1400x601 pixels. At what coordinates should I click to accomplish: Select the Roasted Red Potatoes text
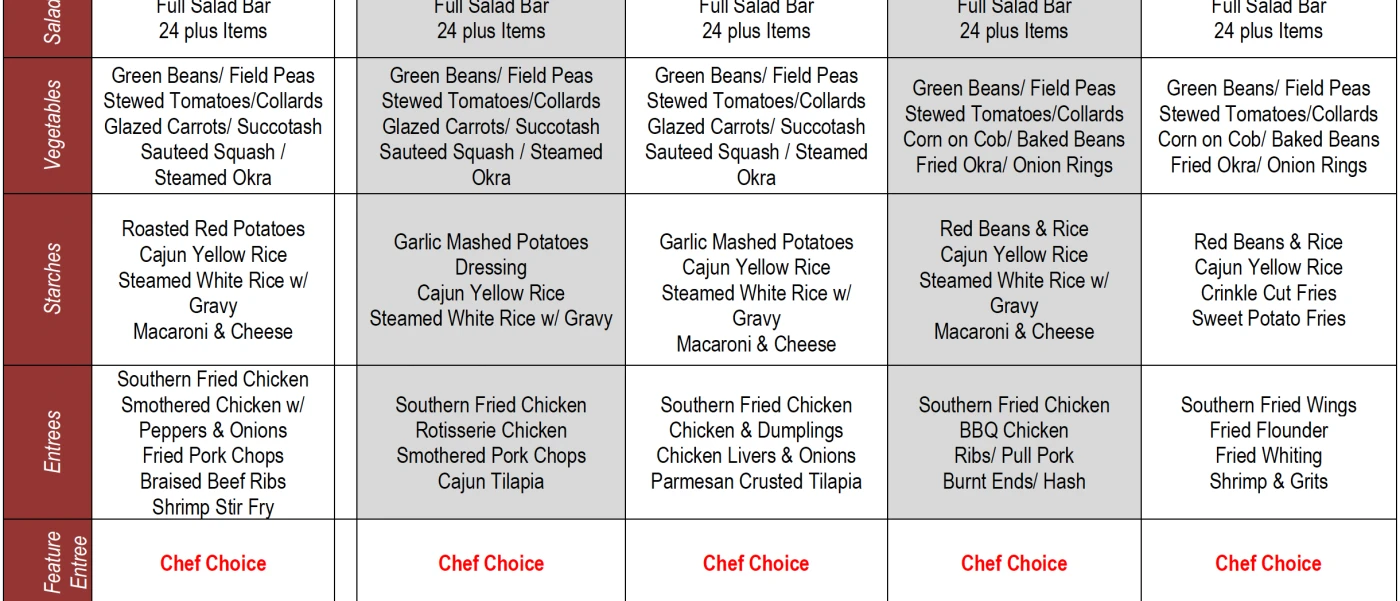(x=213, y=229)
